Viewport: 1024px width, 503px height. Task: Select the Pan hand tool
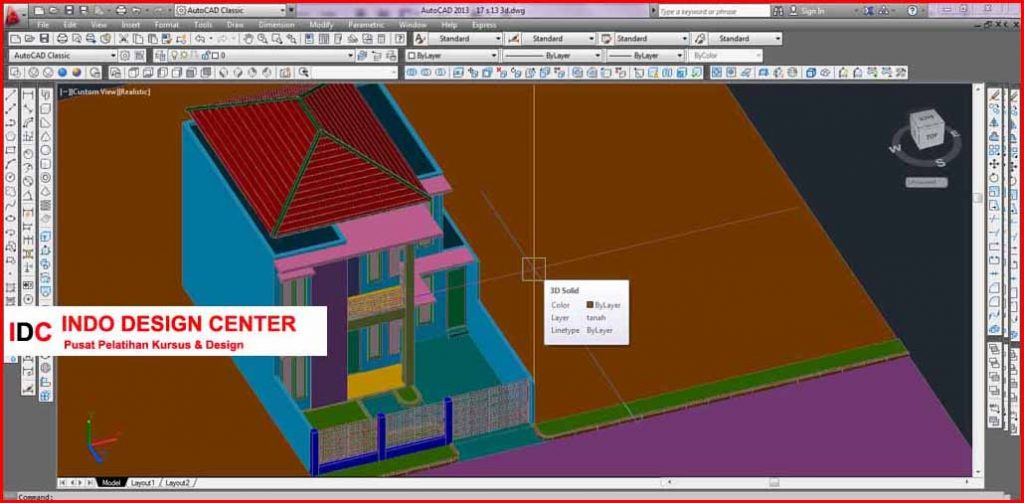[249, 39]
